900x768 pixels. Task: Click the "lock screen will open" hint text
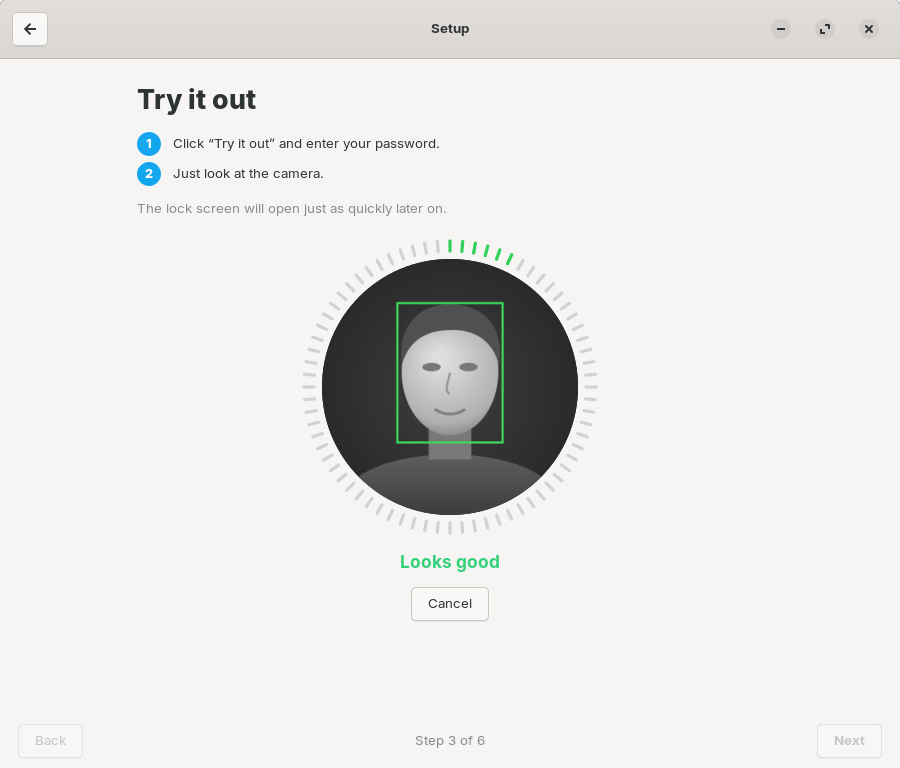pyautogui.click(x=292, y=208)
